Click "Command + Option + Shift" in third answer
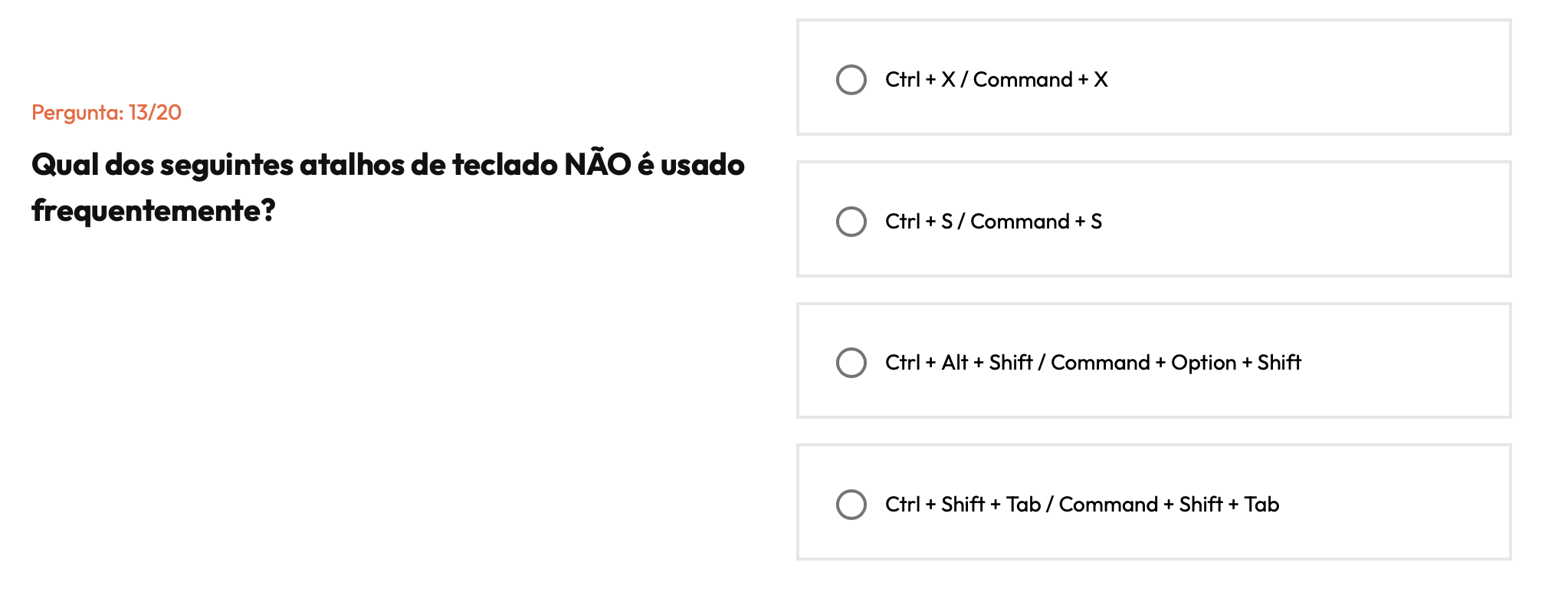The width and height of the screenshot is (1568, 612). click(1176, 363)
